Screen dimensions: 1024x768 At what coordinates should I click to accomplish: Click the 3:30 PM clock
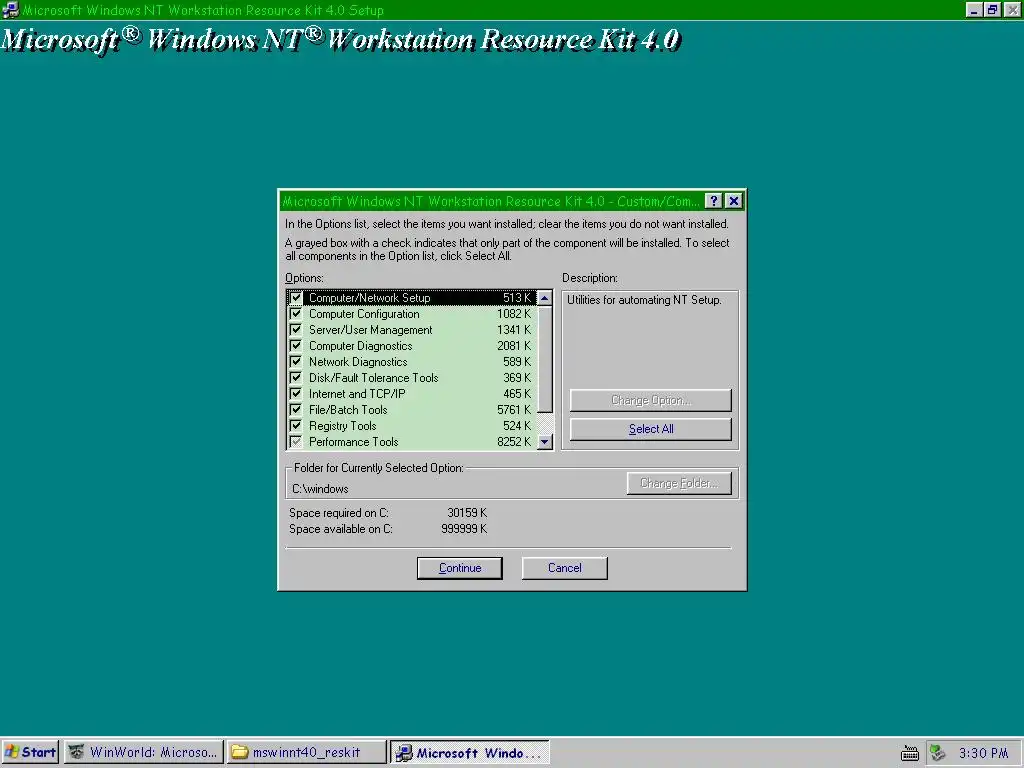click(984, 753)
